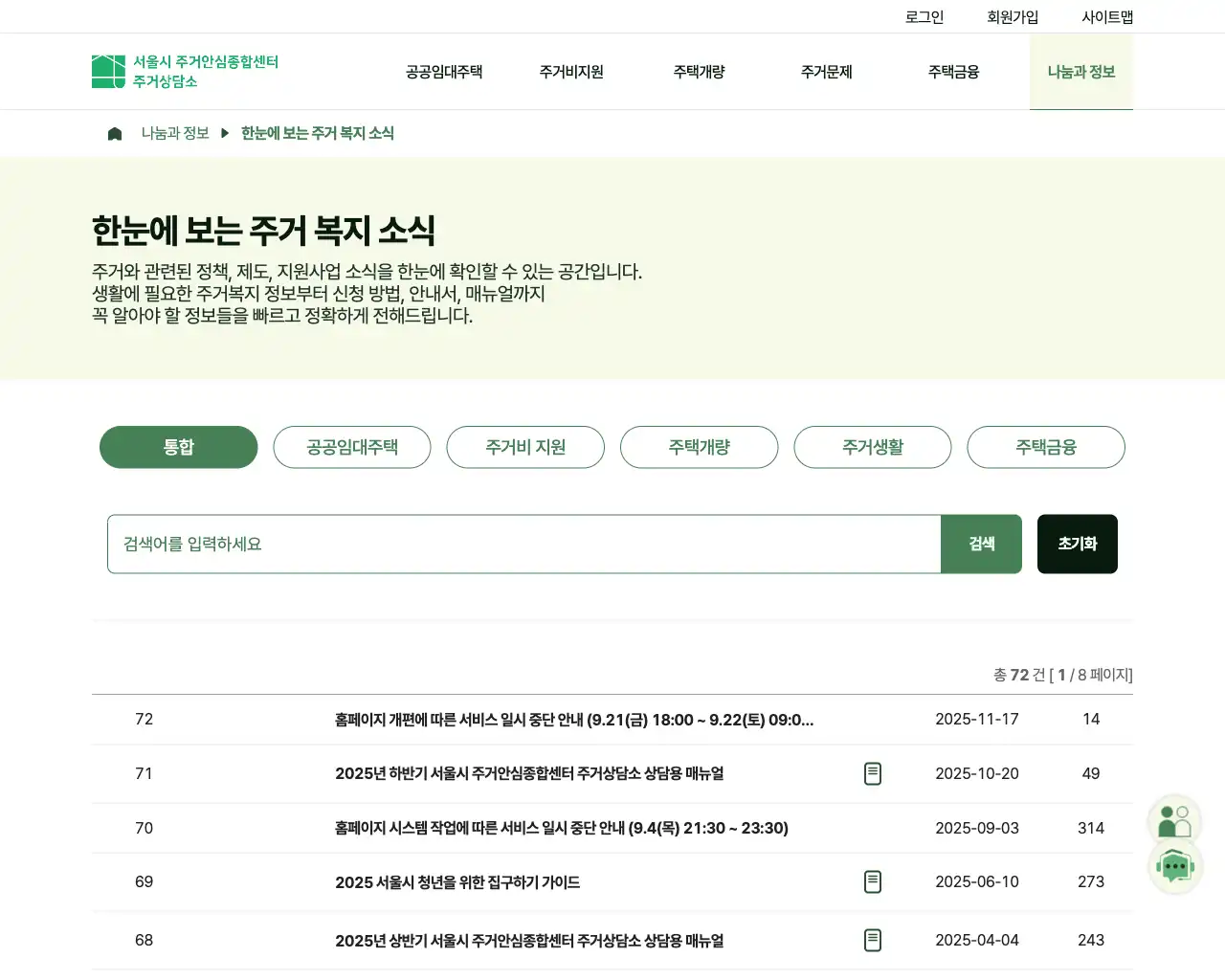
Task: Open post 2025 서울시 청년을 위한 집구하기 가이드
Action: (x=457, y=882)
